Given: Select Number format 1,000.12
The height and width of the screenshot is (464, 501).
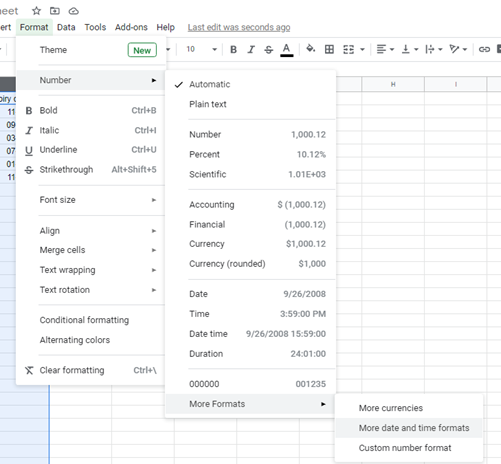Looking at the screenshot, I should [x=251, y=135].
